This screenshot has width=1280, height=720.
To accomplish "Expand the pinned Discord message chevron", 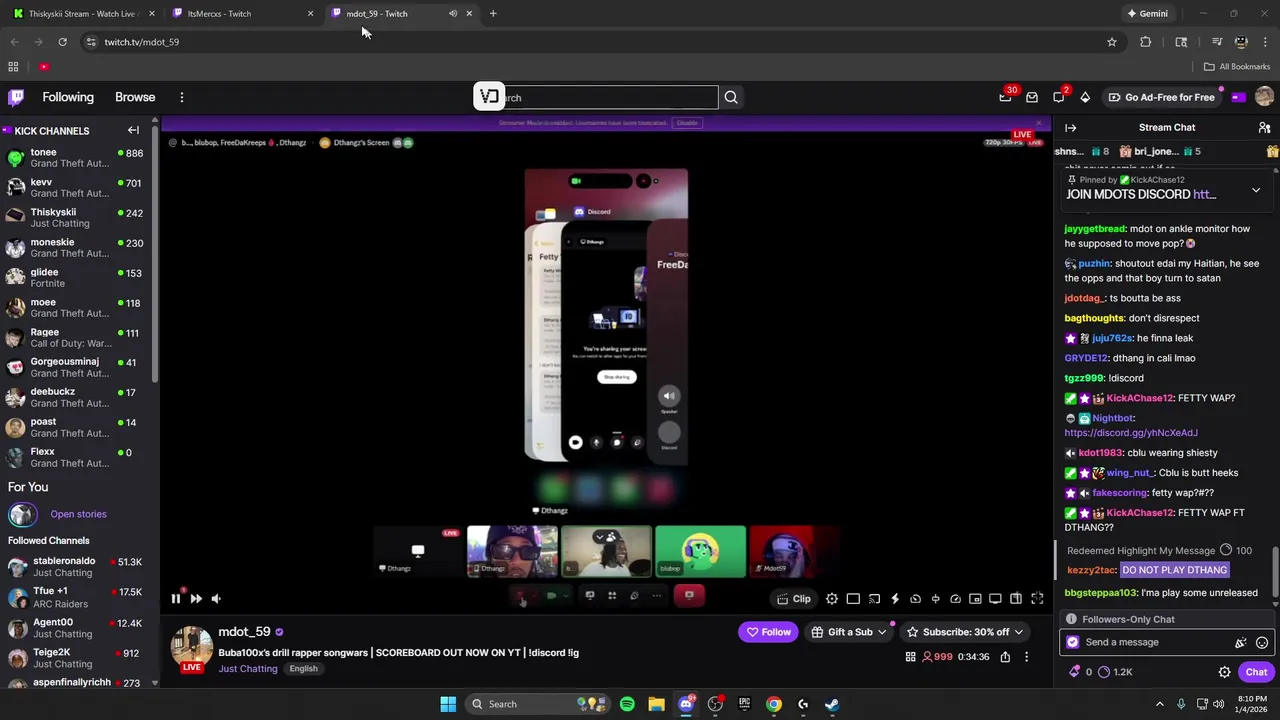I will pos(1256,190).
